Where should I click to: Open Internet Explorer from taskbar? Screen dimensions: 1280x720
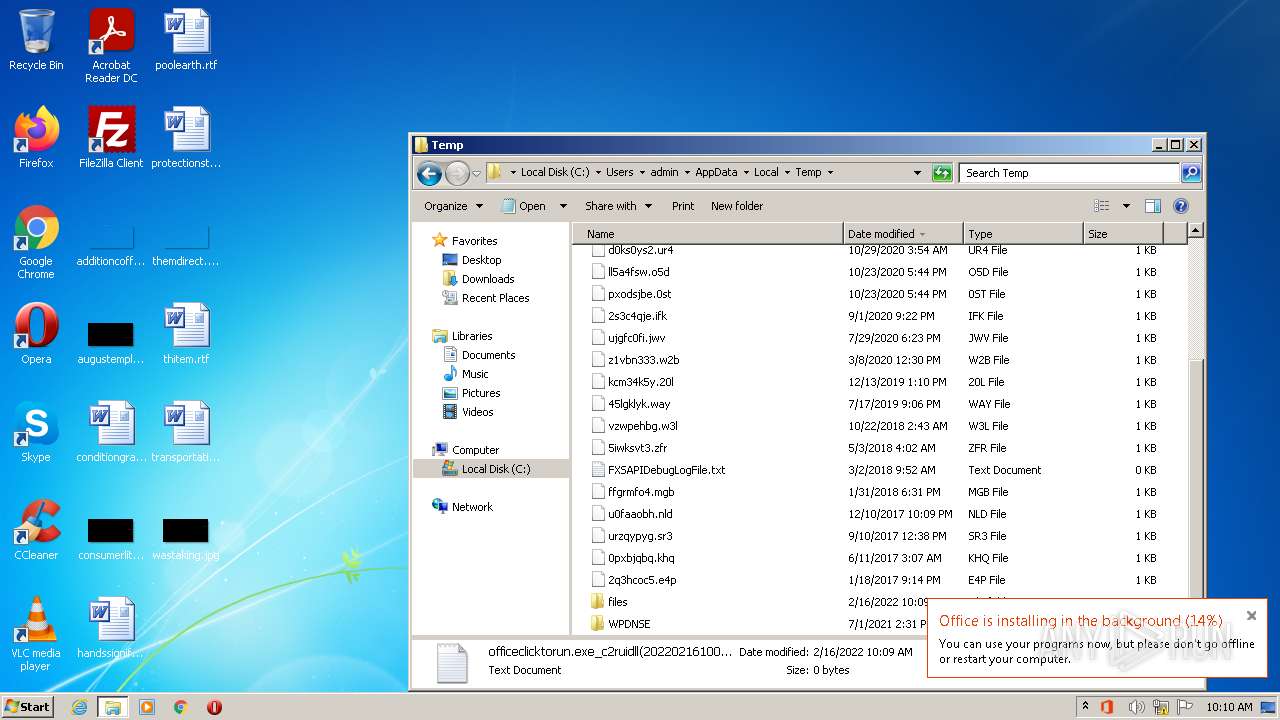(x=79, y=707)
